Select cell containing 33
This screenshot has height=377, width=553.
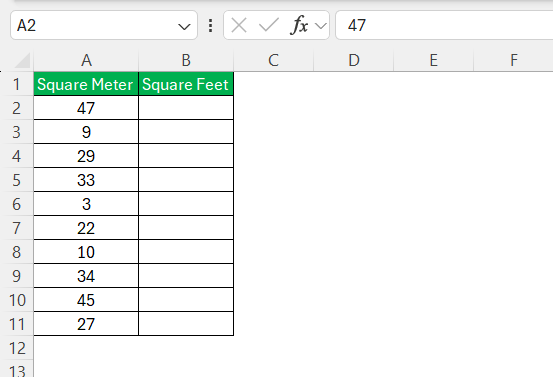pyautogui.click(x=86, y=180)
